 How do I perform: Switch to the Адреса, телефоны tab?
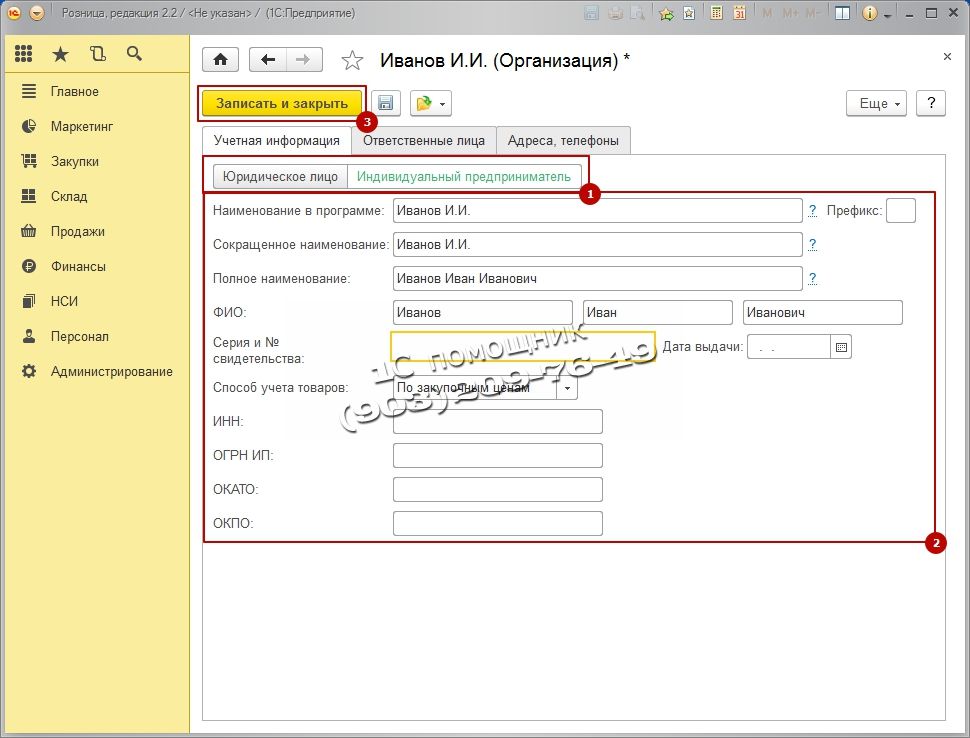click(563, 141)
